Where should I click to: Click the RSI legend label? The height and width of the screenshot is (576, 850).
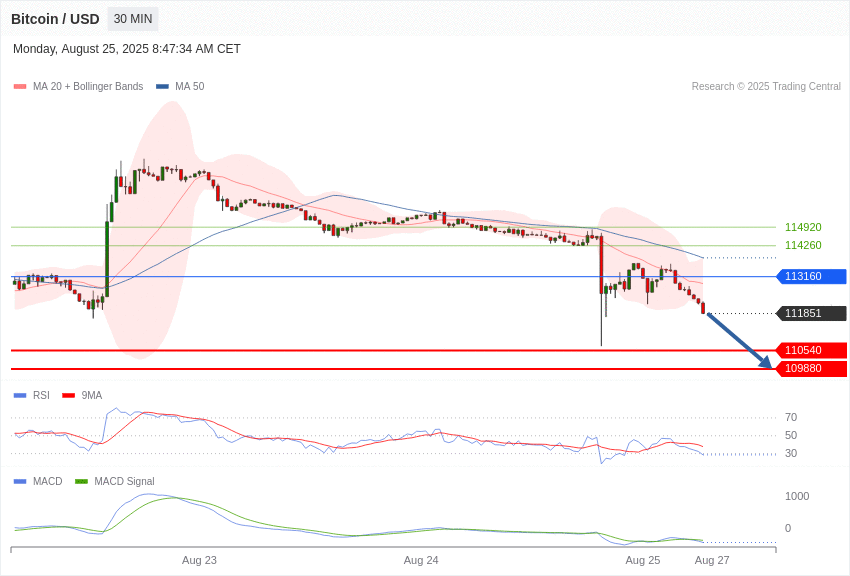(x=41, y=396)
